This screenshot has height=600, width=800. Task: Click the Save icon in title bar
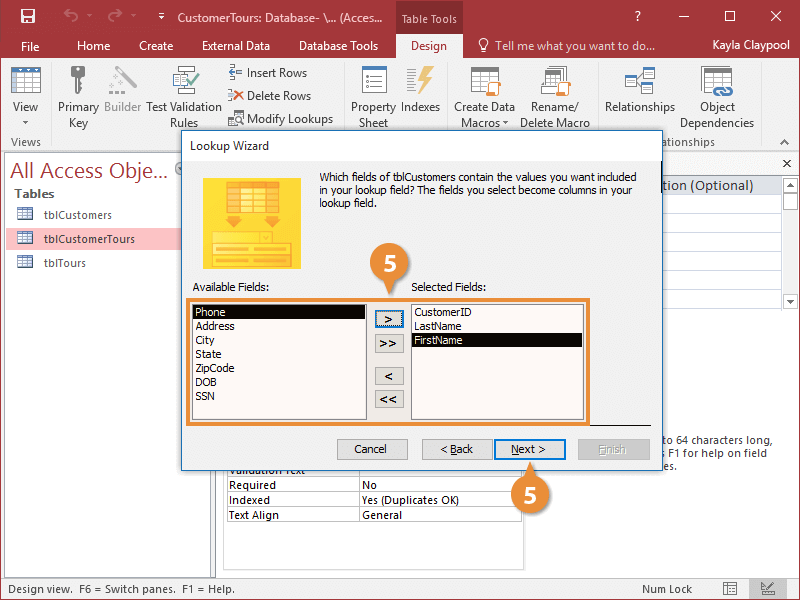[x=28, y=17]
